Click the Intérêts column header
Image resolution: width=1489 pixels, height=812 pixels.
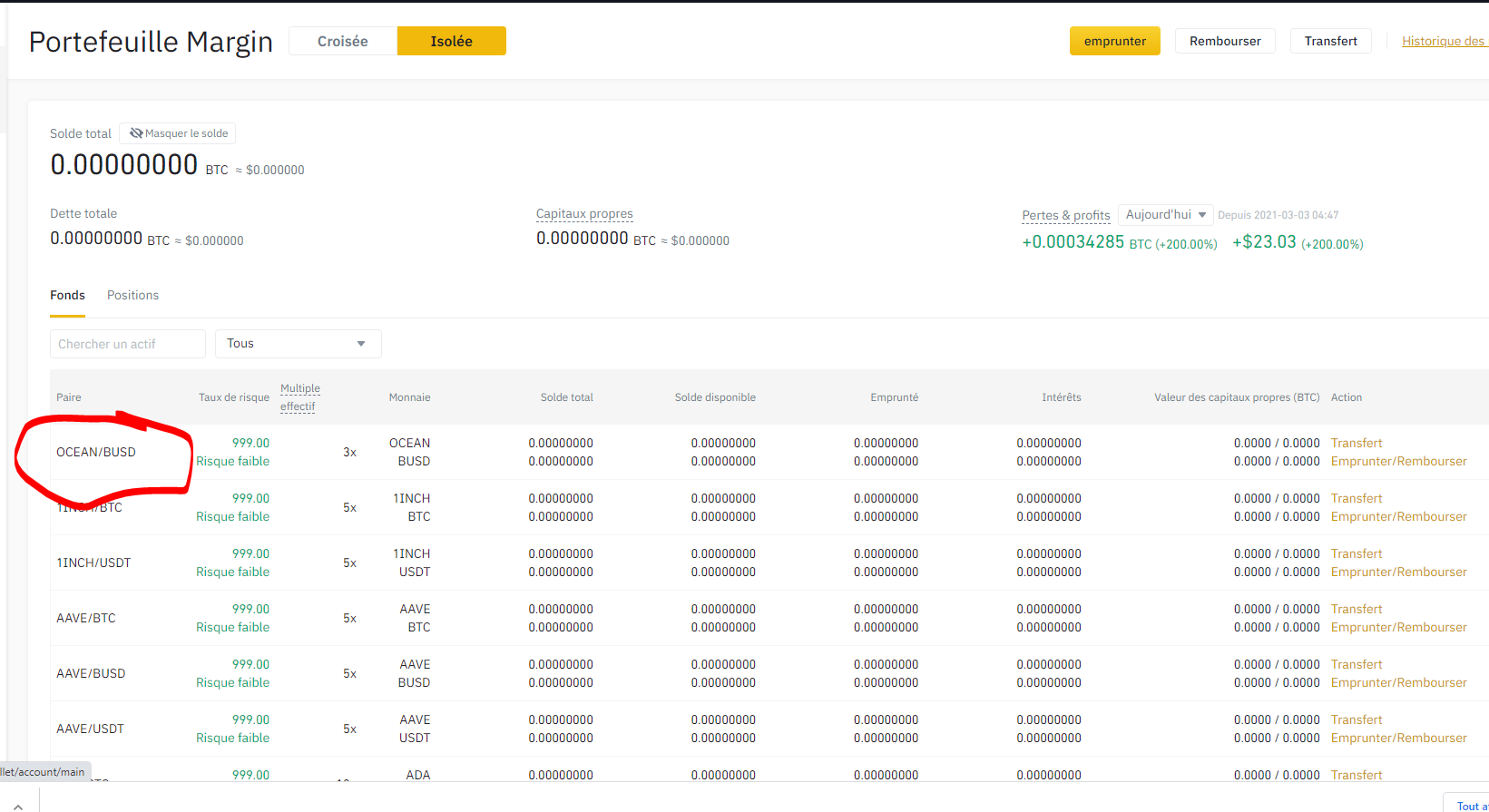[1062, 397]
